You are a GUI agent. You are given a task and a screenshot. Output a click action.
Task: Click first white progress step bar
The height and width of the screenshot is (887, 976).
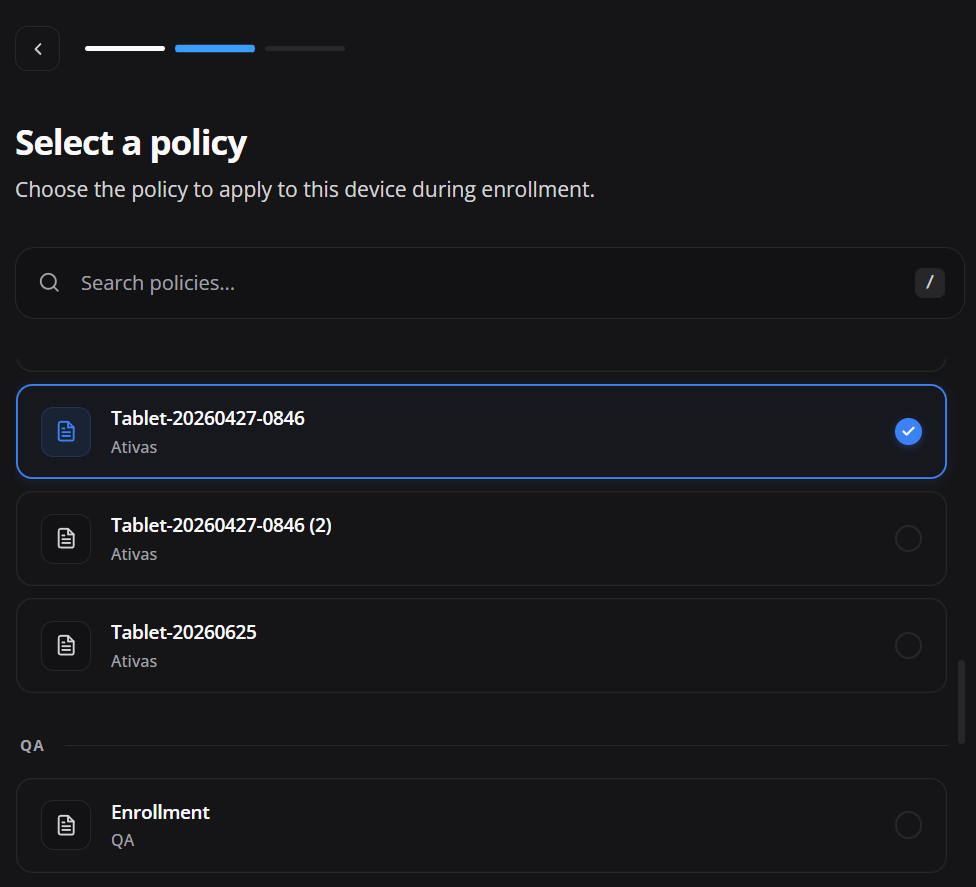pyautogui.click(x=125, y=49)
